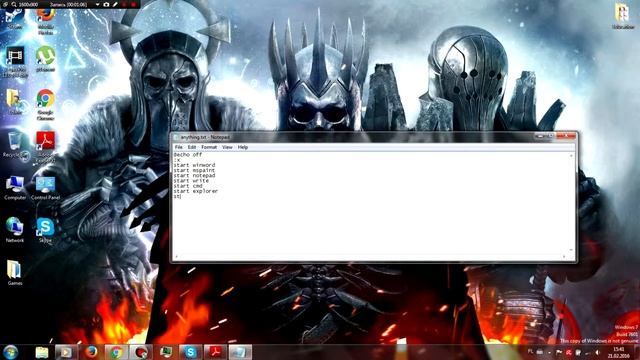The image size is (640, 360).
Task: Click the PL language indicator in the tray
Action: (530, 352)
